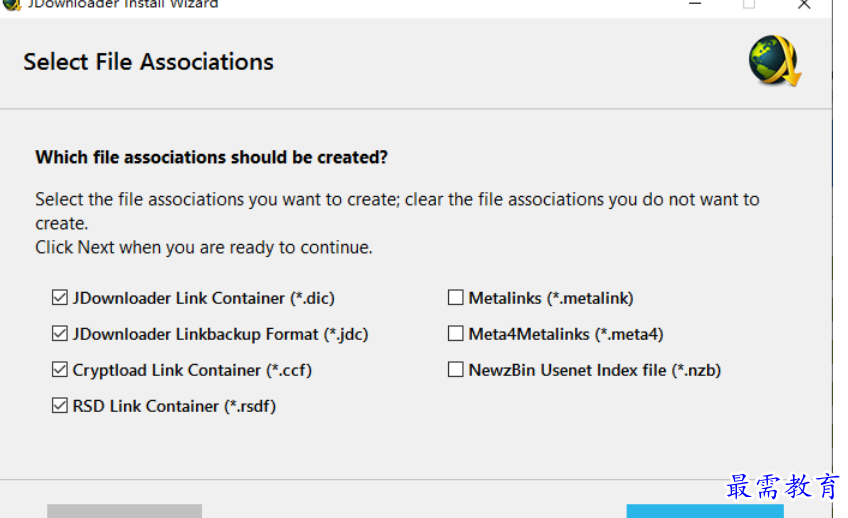The width and height of the screenshot is (848, 518).
Task: Minimize the install wizard window
Action: (x=695, y=4)
